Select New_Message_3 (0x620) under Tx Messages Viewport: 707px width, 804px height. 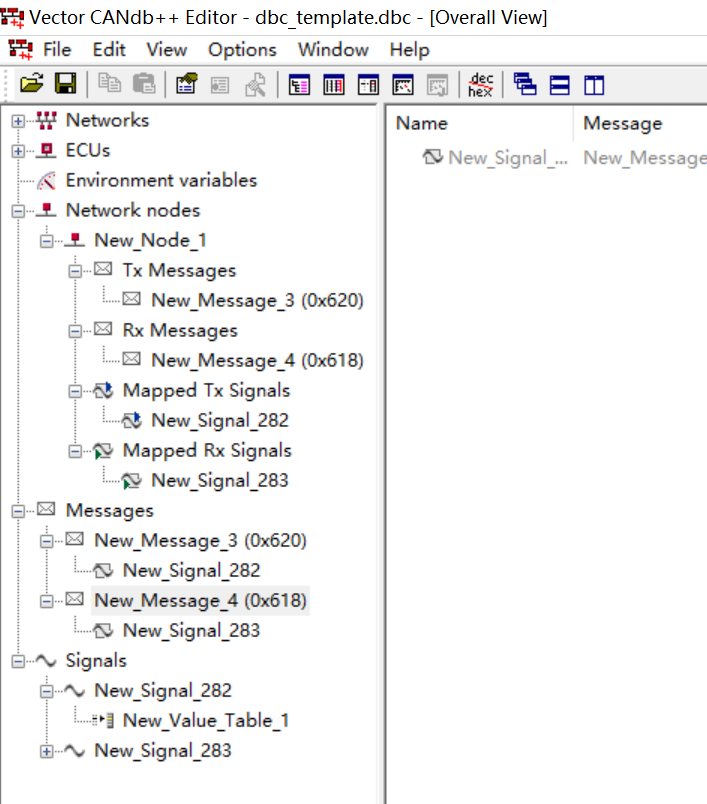[257, 300]
